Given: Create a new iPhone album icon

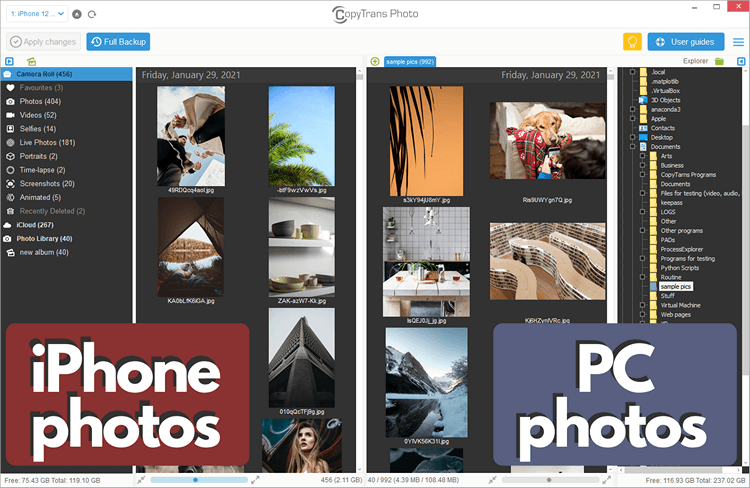Looking at the screenshot, I should pyautogui.click(x=32, y=61).
